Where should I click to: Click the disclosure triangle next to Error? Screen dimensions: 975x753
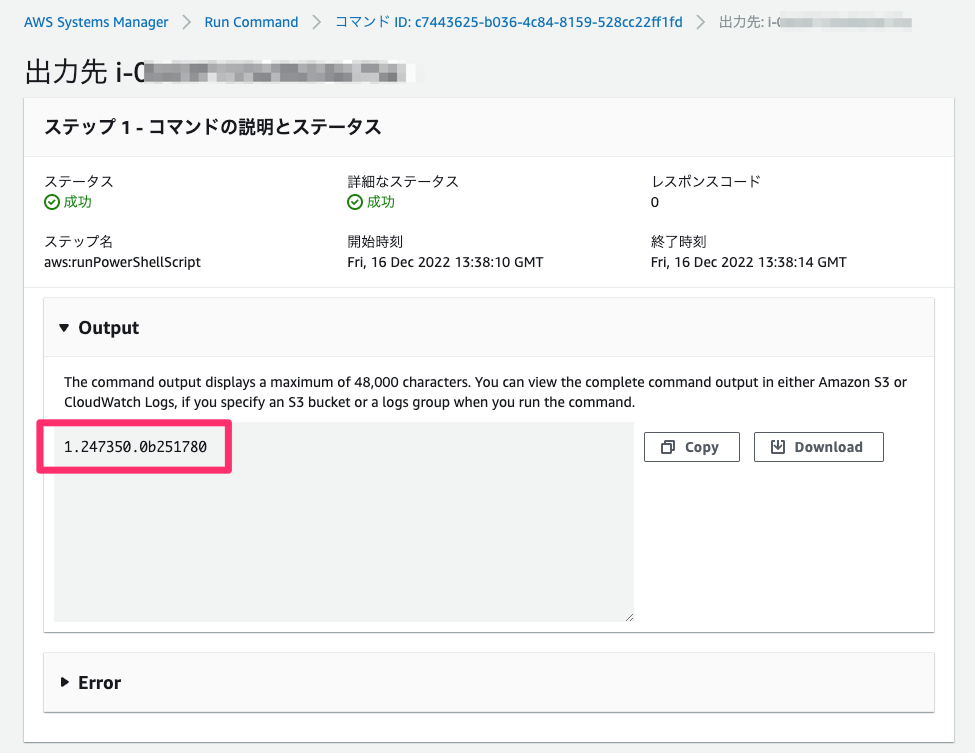pyautogui.click(x=64, y=682)
